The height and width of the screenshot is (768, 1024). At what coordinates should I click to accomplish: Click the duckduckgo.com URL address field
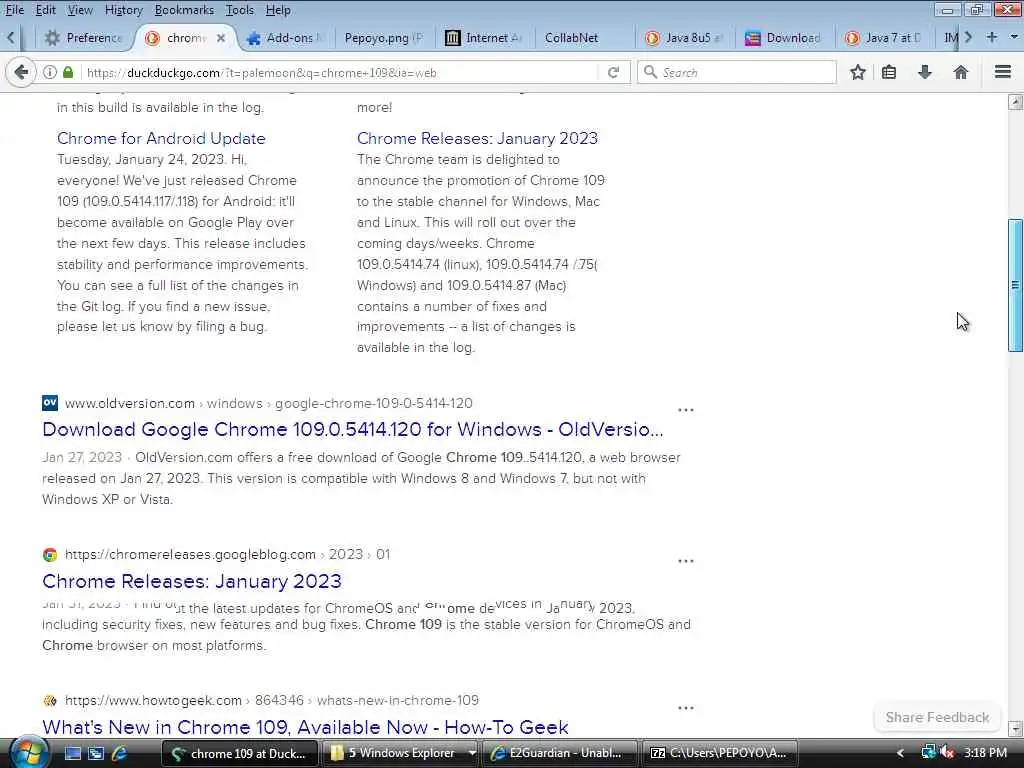(340, 72)
